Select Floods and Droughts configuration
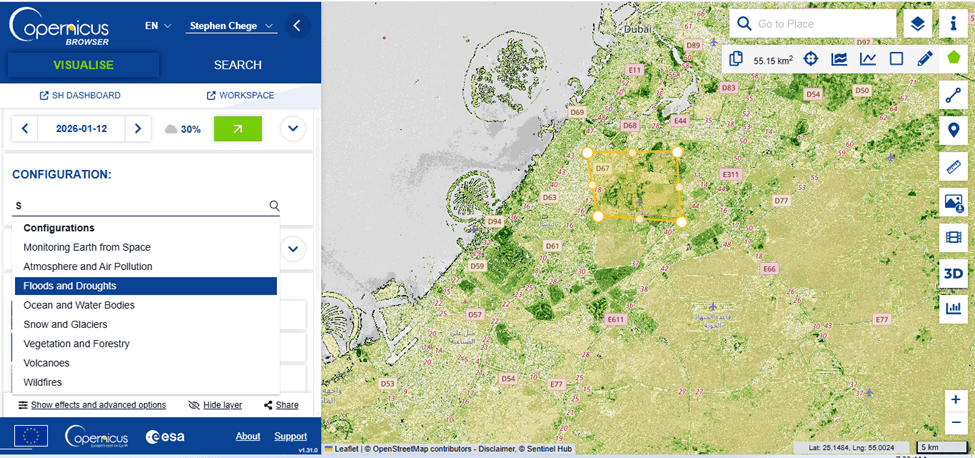 (146, 286)
